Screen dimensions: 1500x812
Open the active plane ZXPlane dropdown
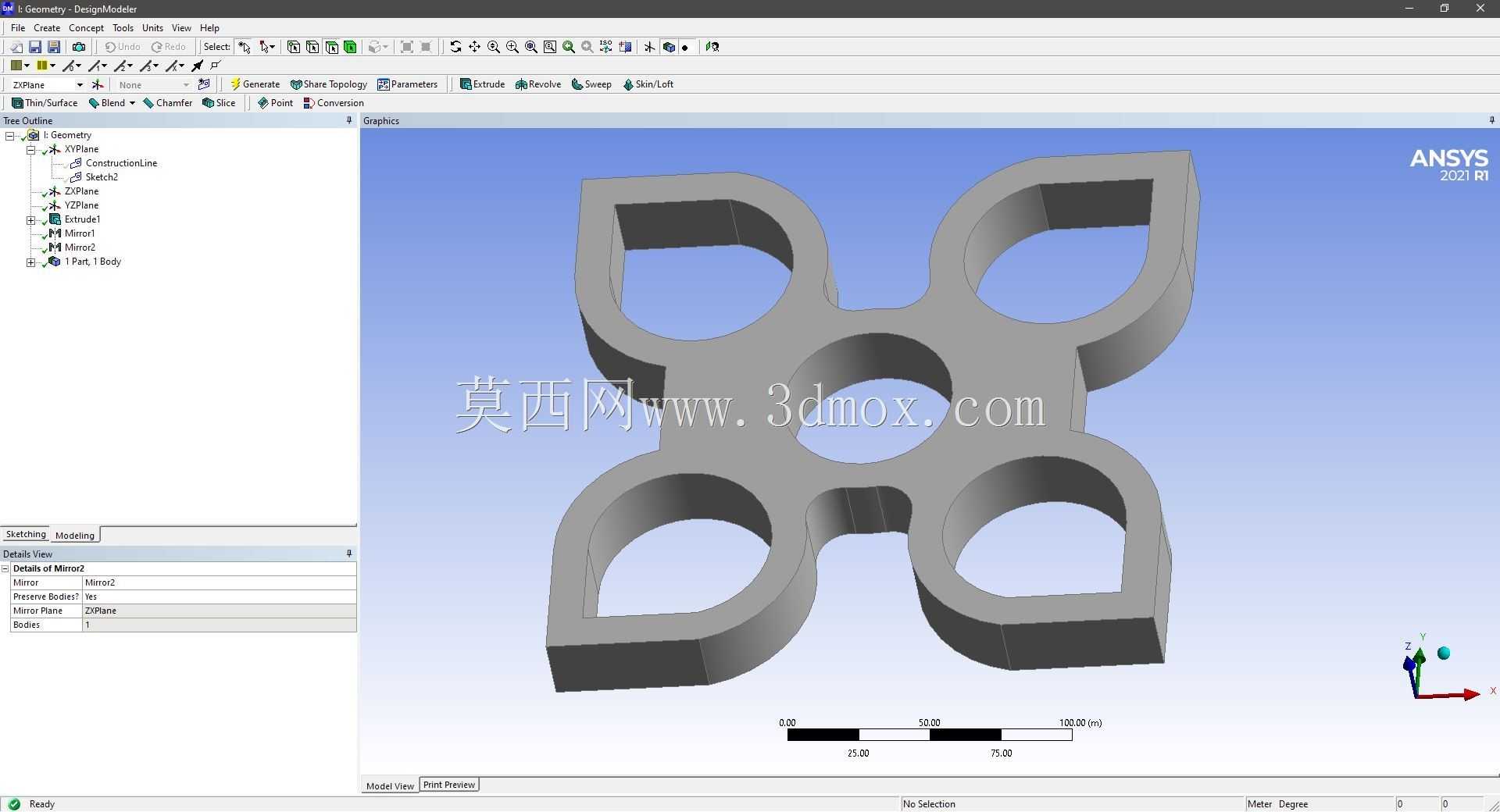(79, 84)
